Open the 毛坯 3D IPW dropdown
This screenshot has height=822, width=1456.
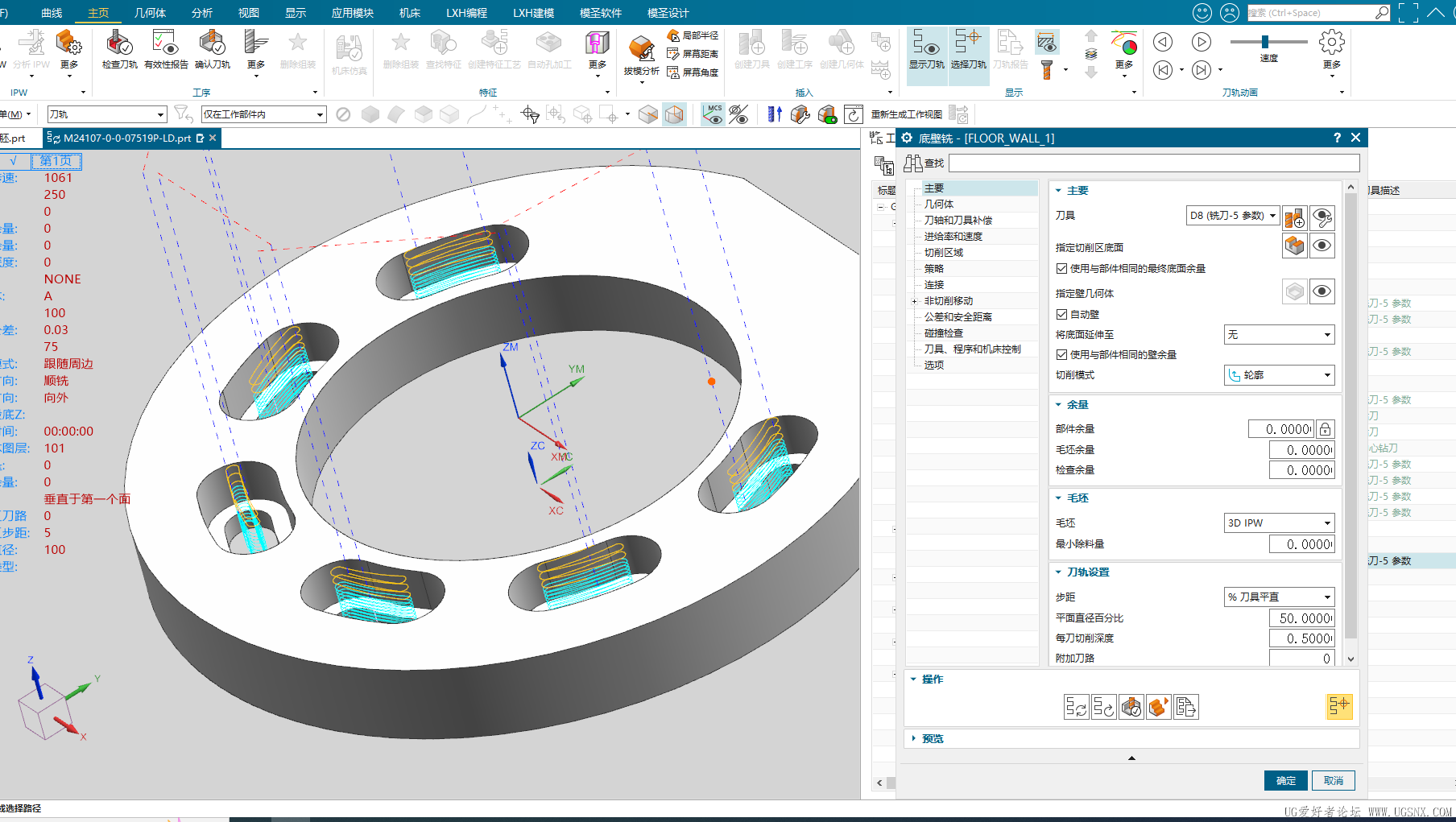1279,523
